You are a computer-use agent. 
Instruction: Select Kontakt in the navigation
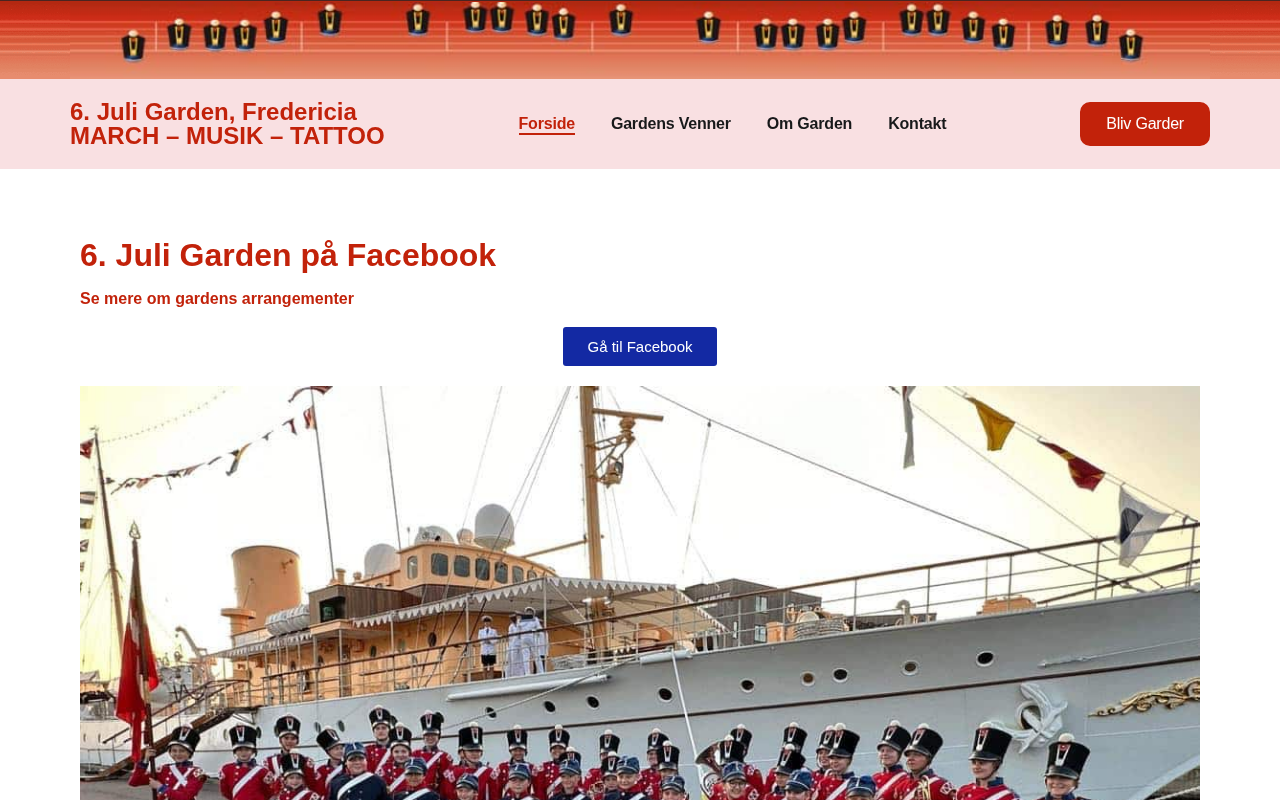click(917, 124)
